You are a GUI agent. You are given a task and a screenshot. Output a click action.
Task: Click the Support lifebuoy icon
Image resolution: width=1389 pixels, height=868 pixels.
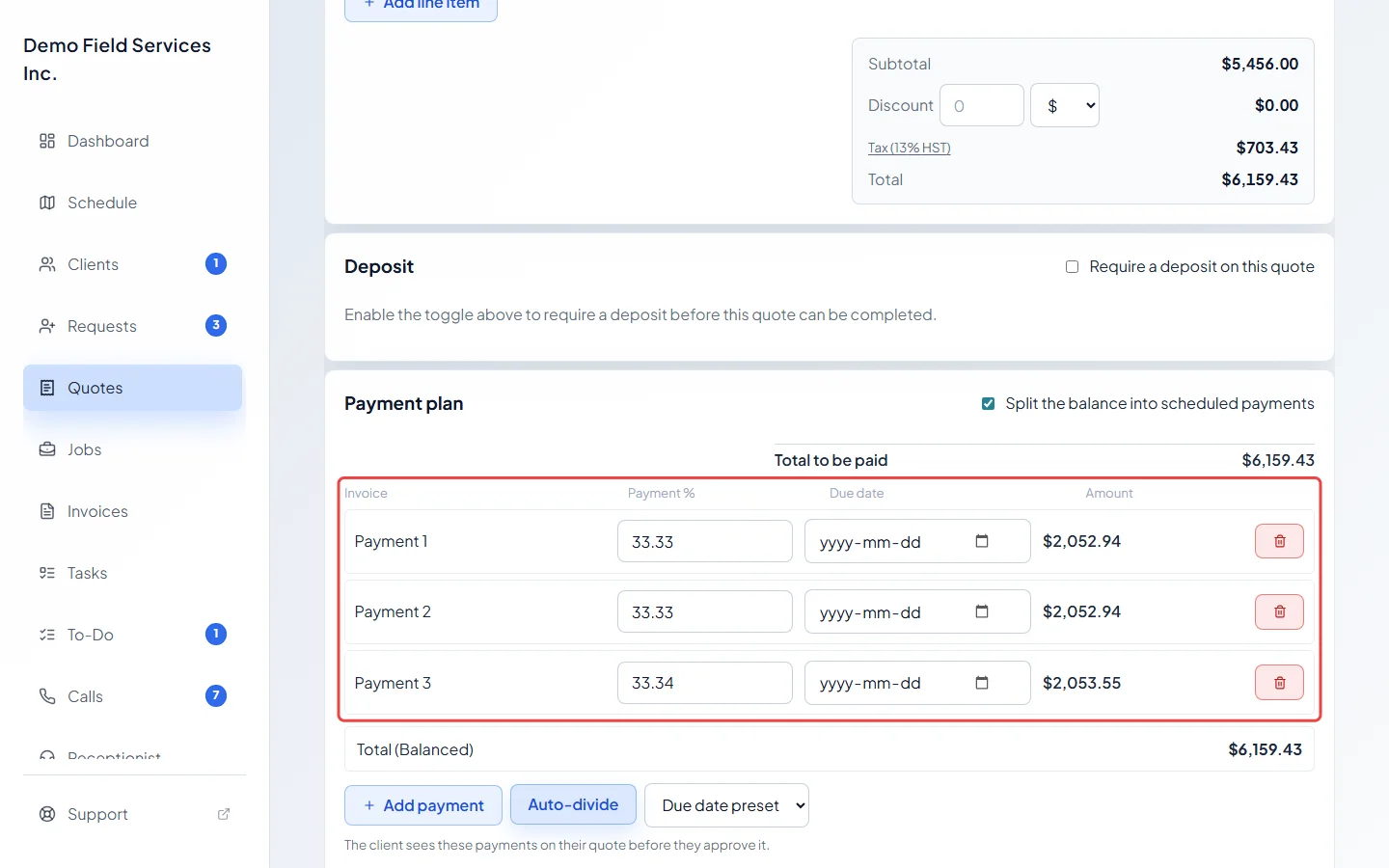coord(47,814)
